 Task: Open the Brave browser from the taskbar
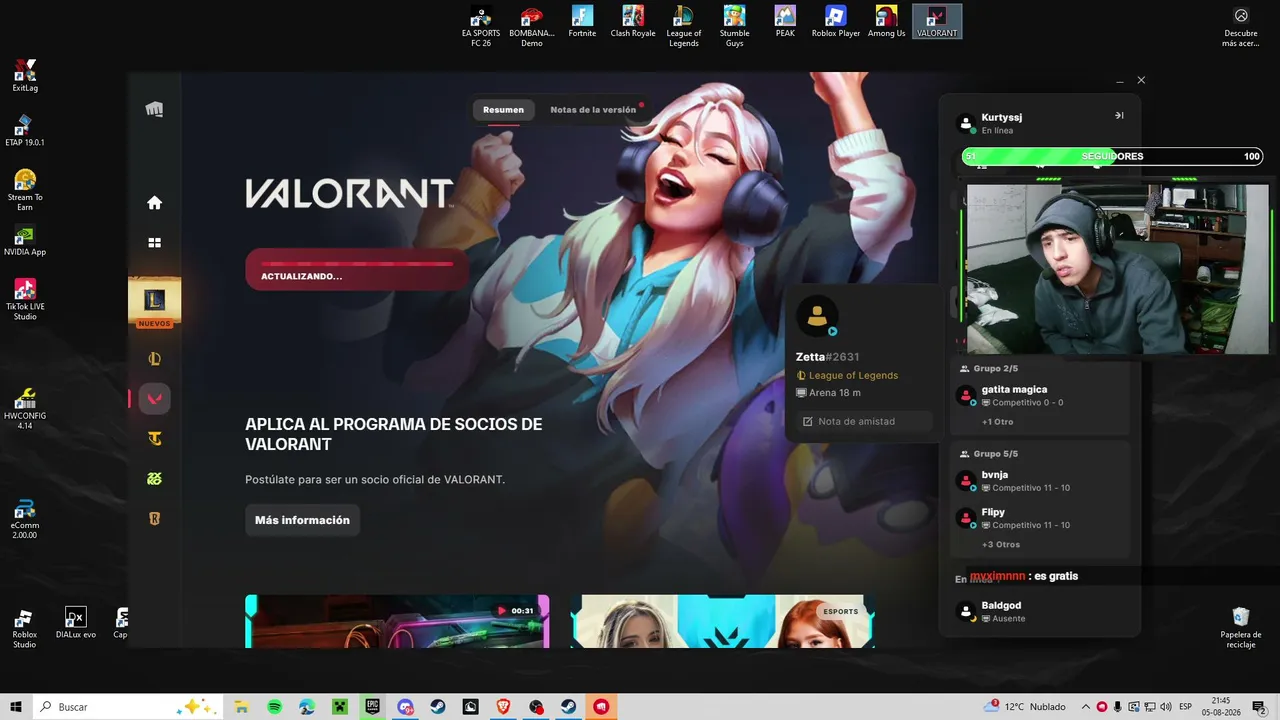pyautogui.click(x=503, y=707)
